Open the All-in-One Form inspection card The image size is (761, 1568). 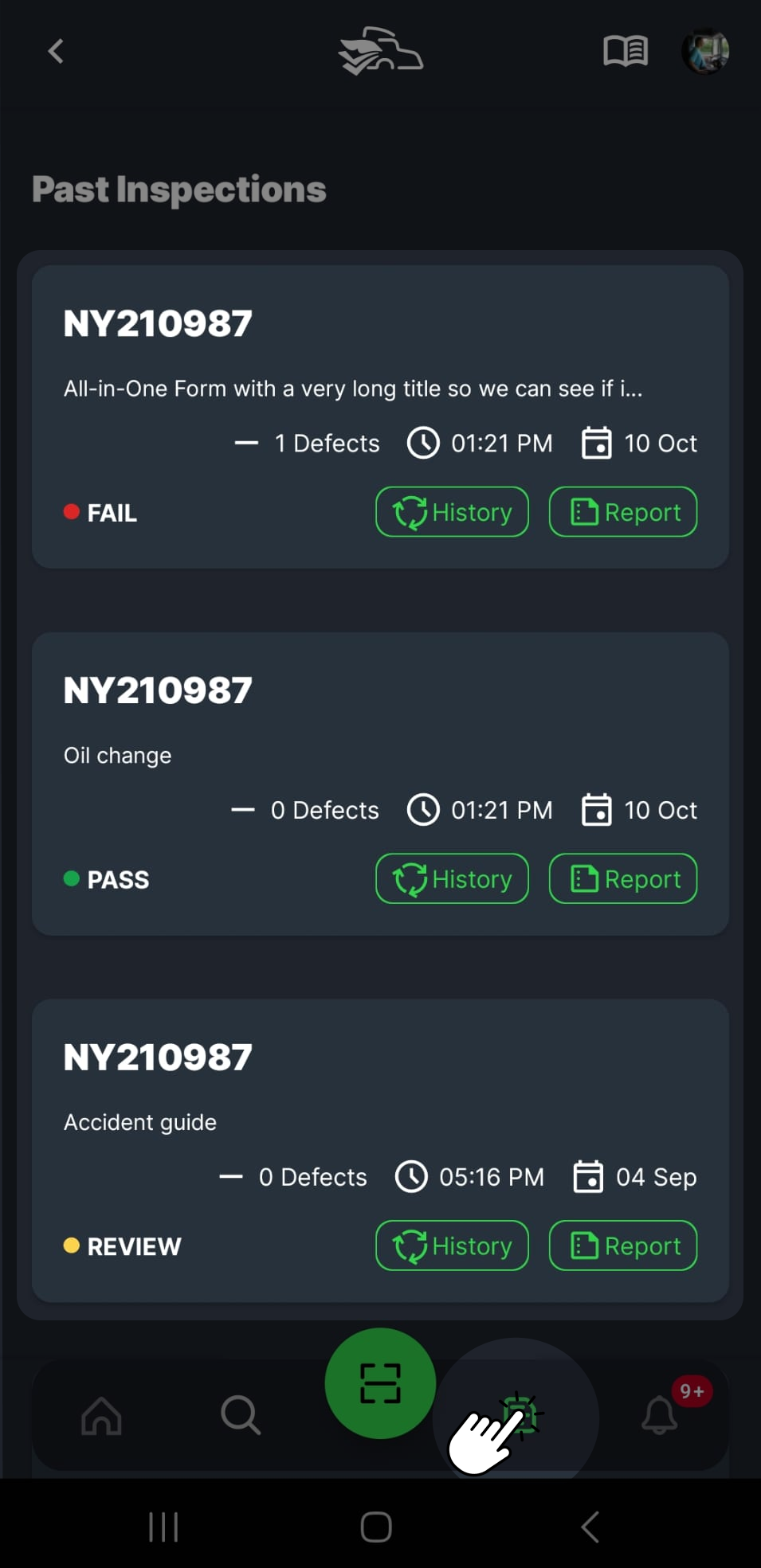(x=352, y=389)
